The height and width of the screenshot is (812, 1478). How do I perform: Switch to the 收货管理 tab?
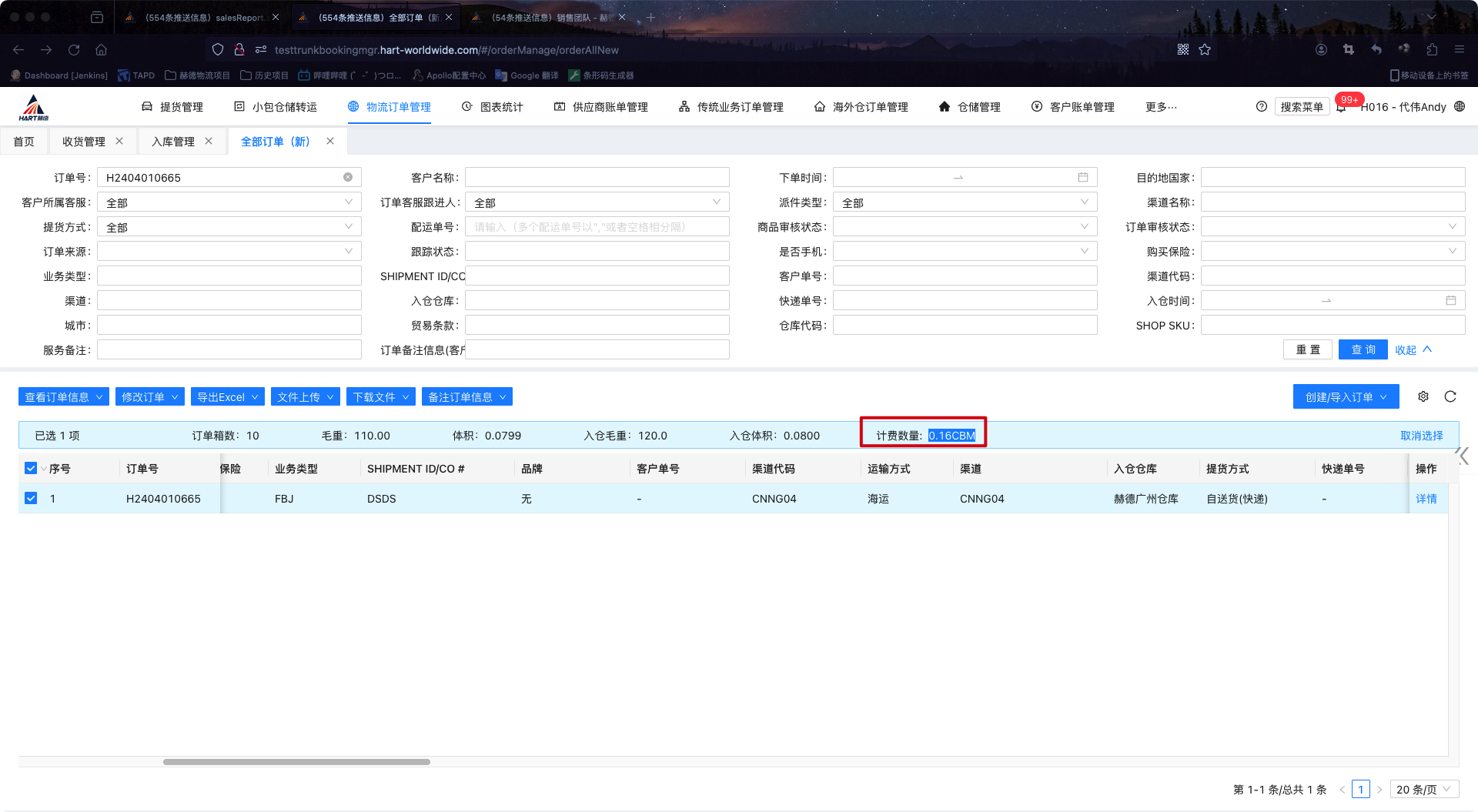(84, 142)
